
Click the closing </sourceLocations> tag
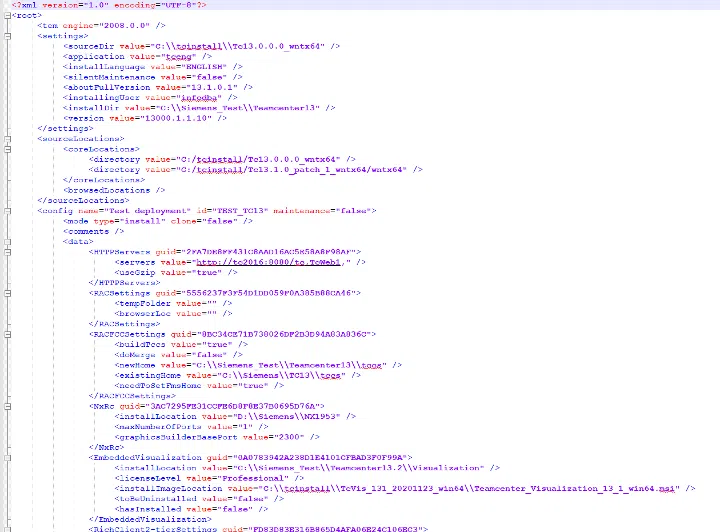[83, 201]
